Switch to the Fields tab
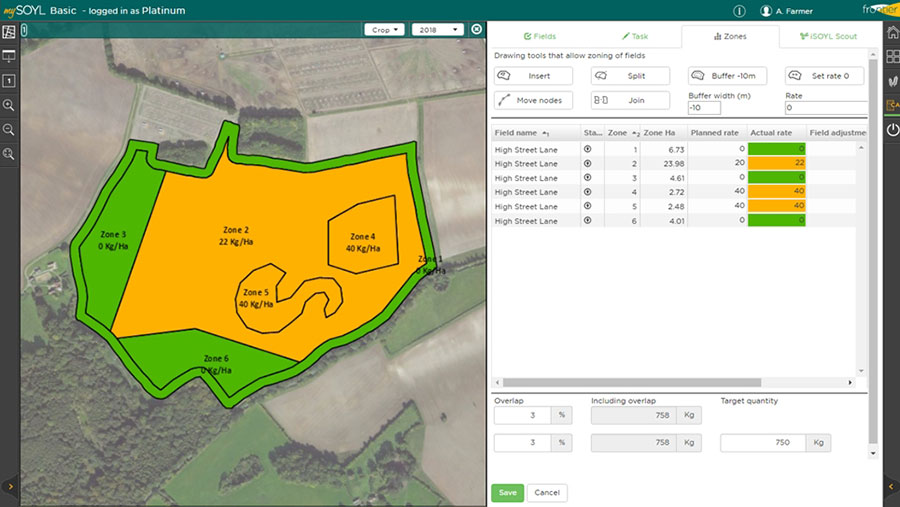This screenshot has height=507, width=900. [541, 36]
